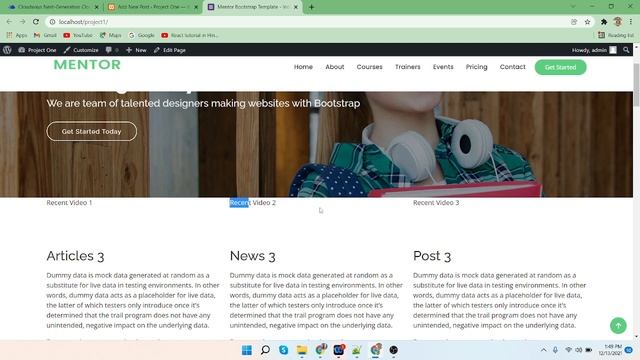Open File Explorer from the taskbar

(302, 350)
